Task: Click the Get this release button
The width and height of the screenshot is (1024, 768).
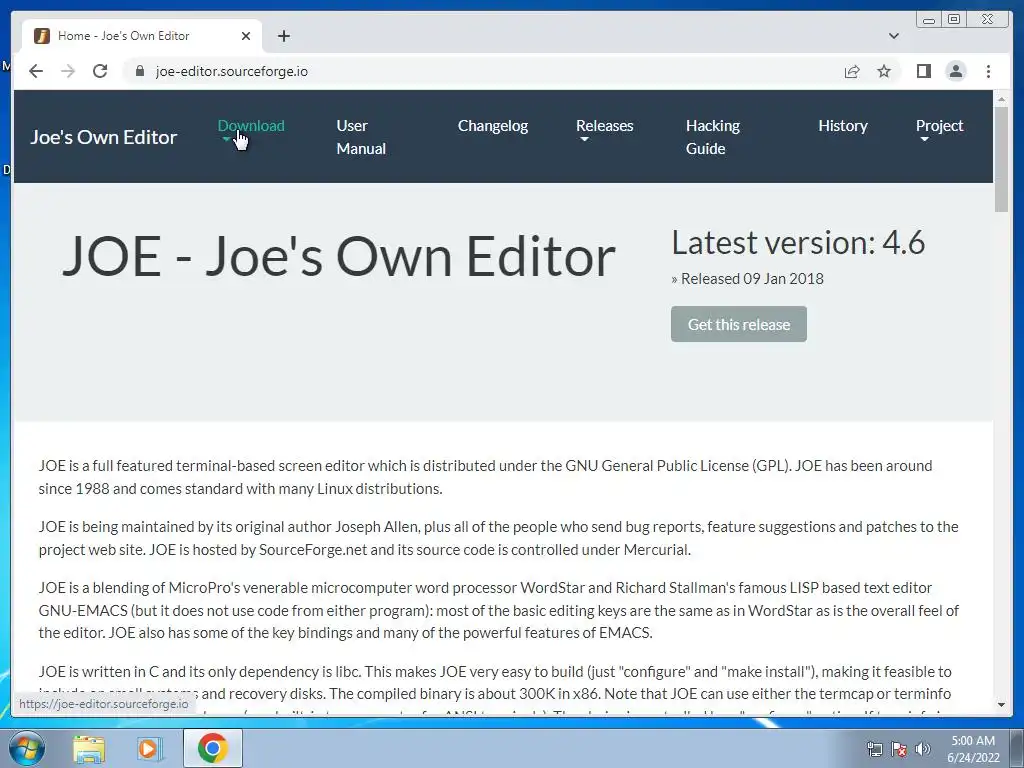Action: click(x=739, y=324)
